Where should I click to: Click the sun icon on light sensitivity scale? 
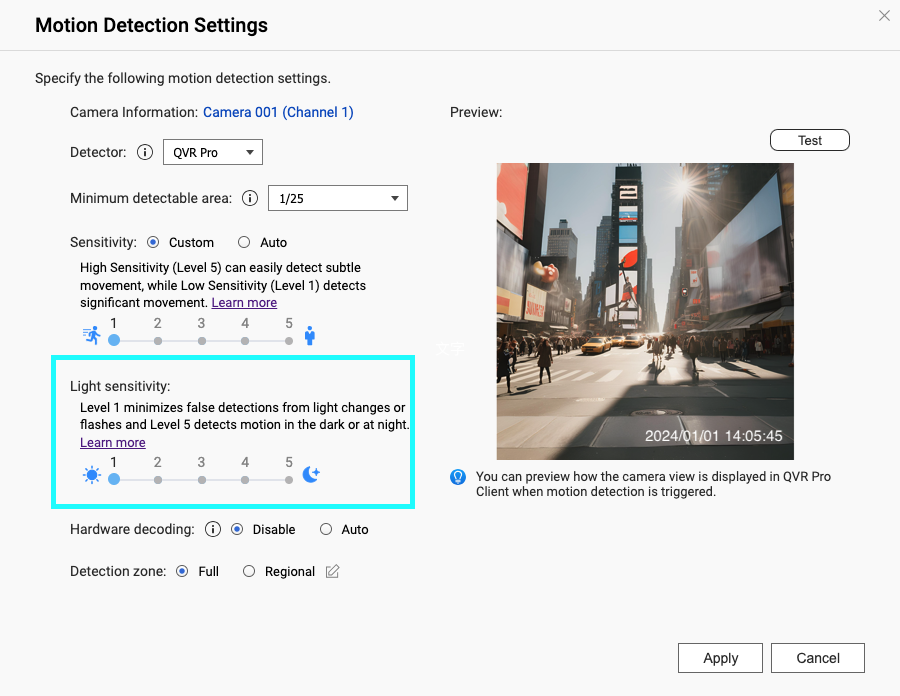tap(90, 474)
